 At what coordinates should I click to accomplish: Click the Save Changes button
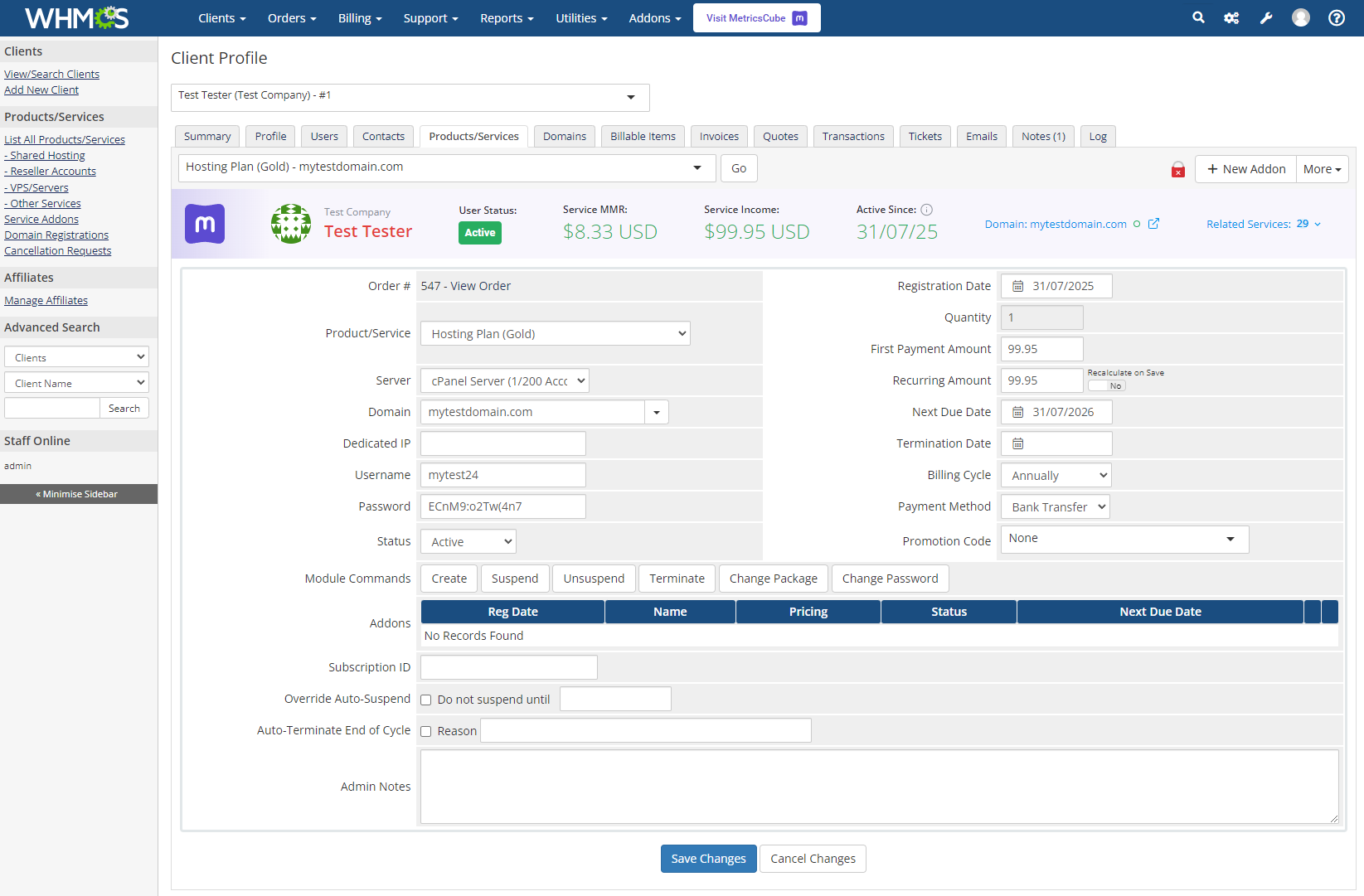(x=708, y=858)
